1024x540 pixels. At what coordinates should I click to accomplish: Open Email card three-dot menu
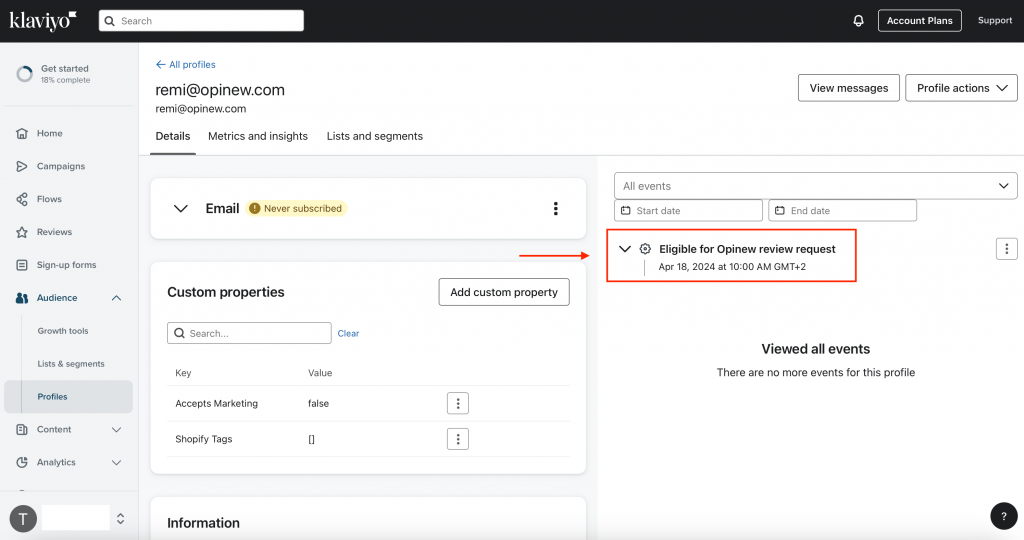(x=556, y=208)
